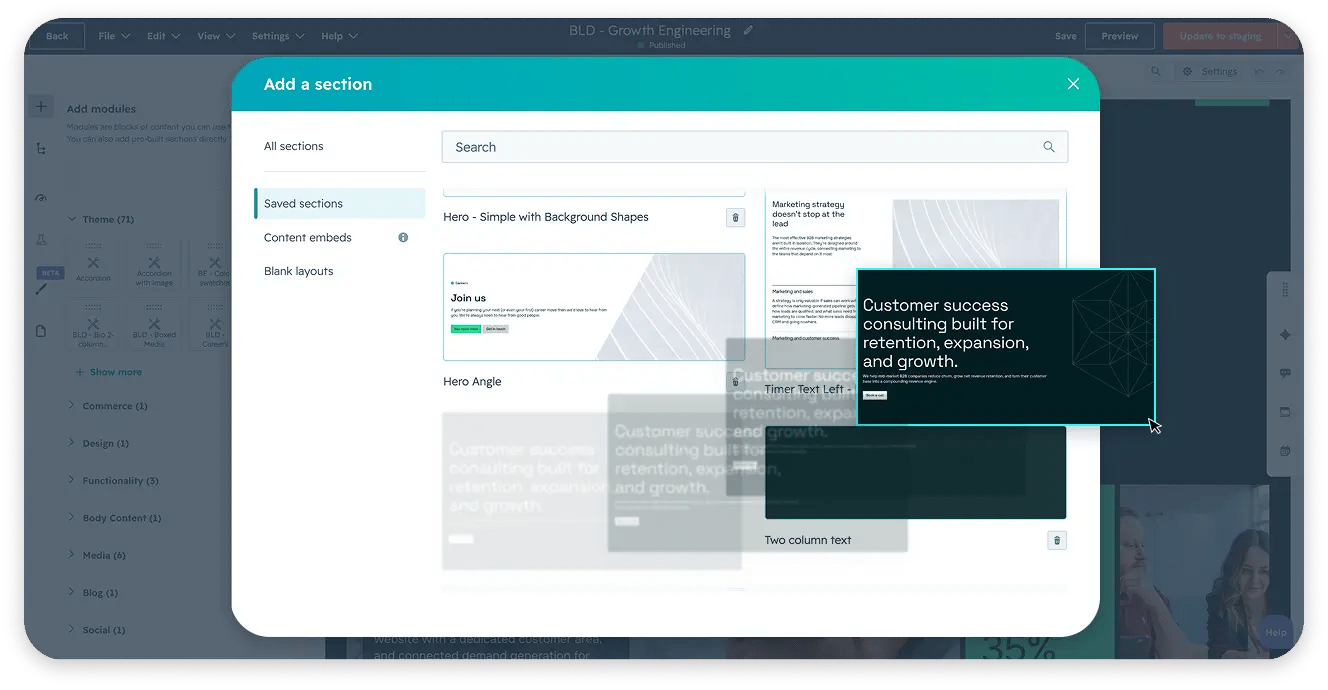This screenshot has width=1328, height=690.
Task: Click the search icon in the editor toolbar
Action: pyautogui.click(x=1156, y=72)
